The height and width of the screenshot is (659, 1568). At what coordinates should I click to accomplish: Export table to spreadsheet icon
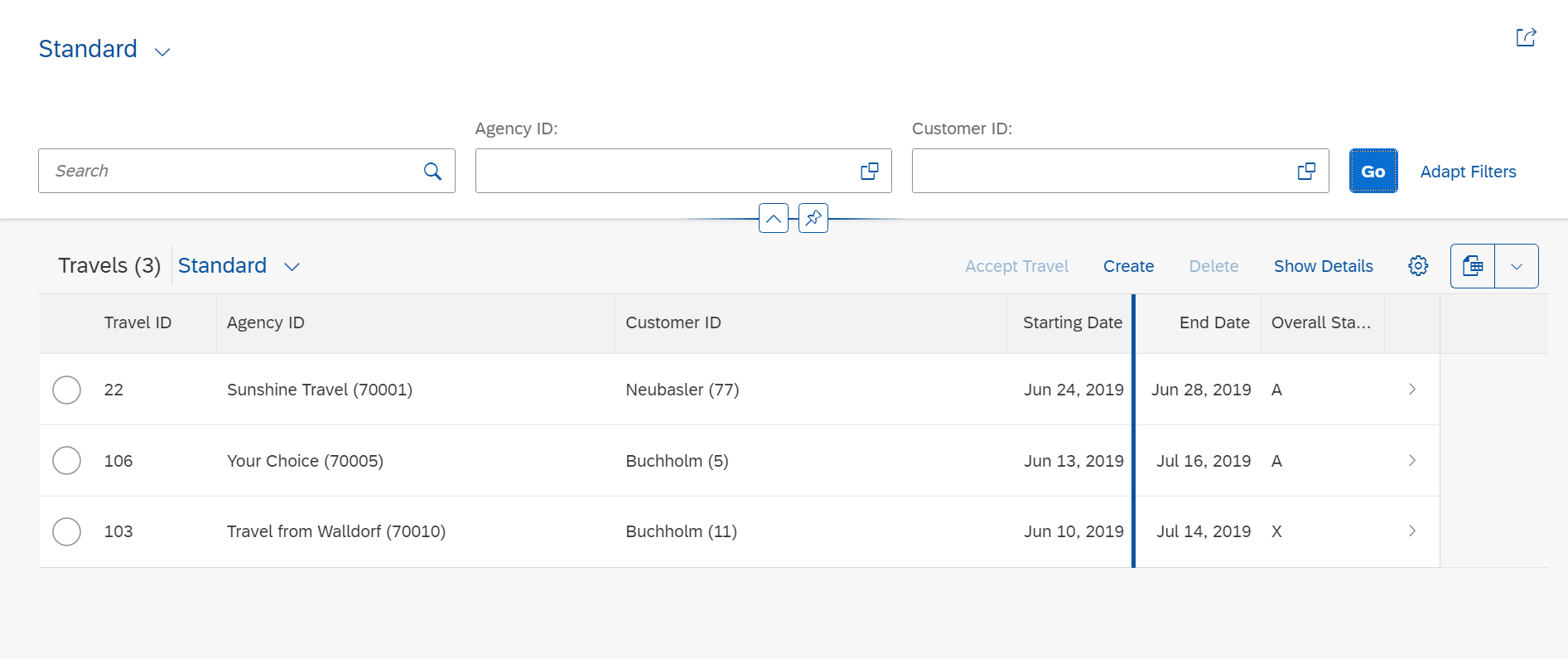tap(1473, 266)
